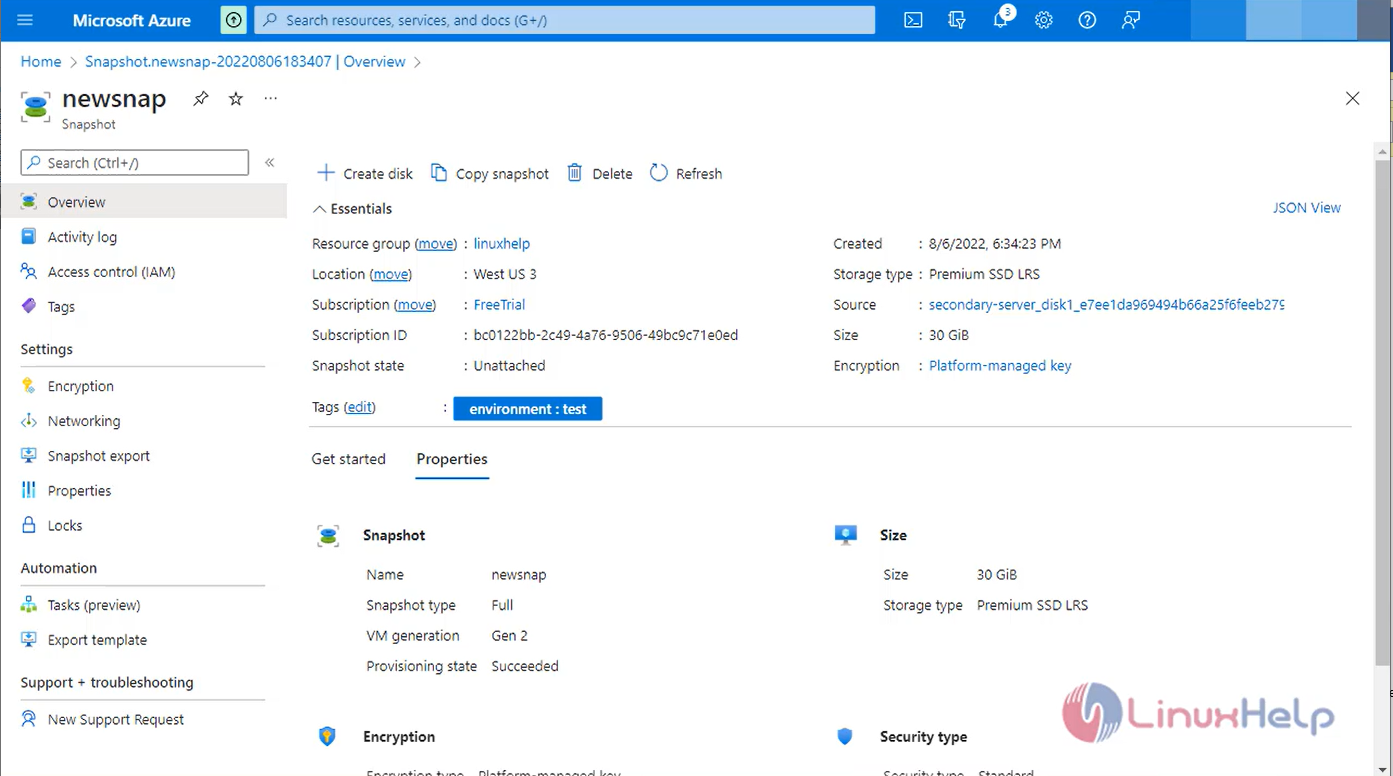Viewport: 1393px width, 776px height.
Task: Open the Azure portal hamburger menu
Action: pos(25,20)
